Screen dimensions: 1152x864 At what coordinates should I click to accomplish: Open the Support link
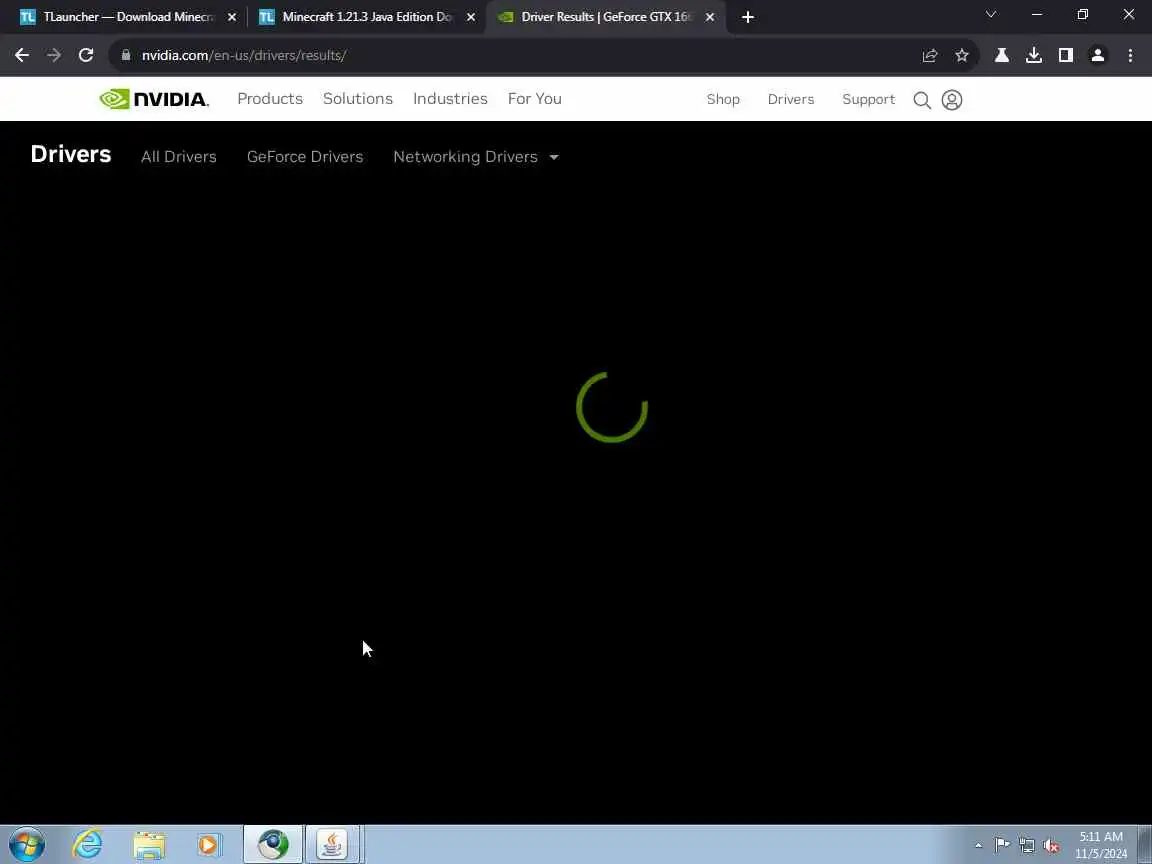[x=868, y=99]
